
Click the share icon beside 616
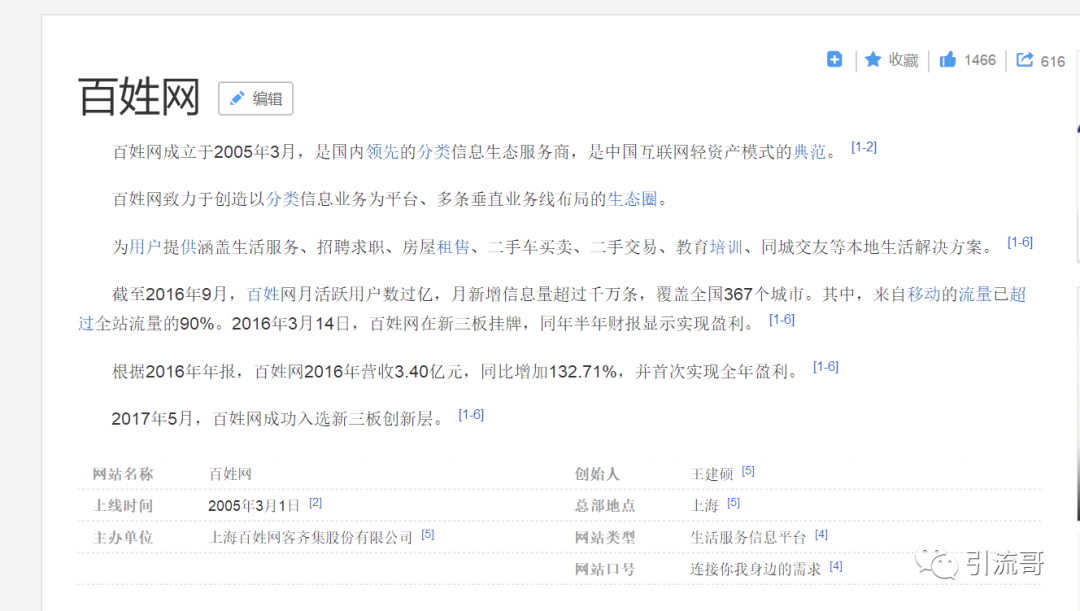tap(1024, 60)
